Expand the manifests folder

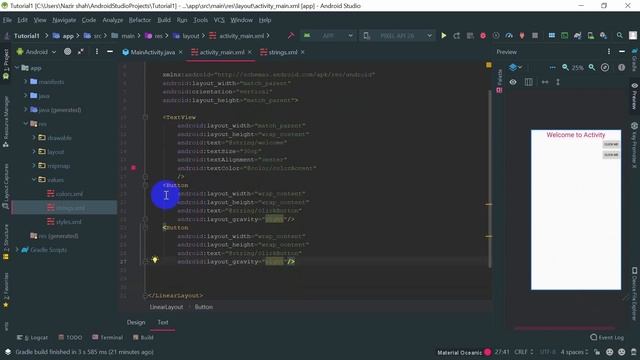pyautogui.click(x=26, y=82)
